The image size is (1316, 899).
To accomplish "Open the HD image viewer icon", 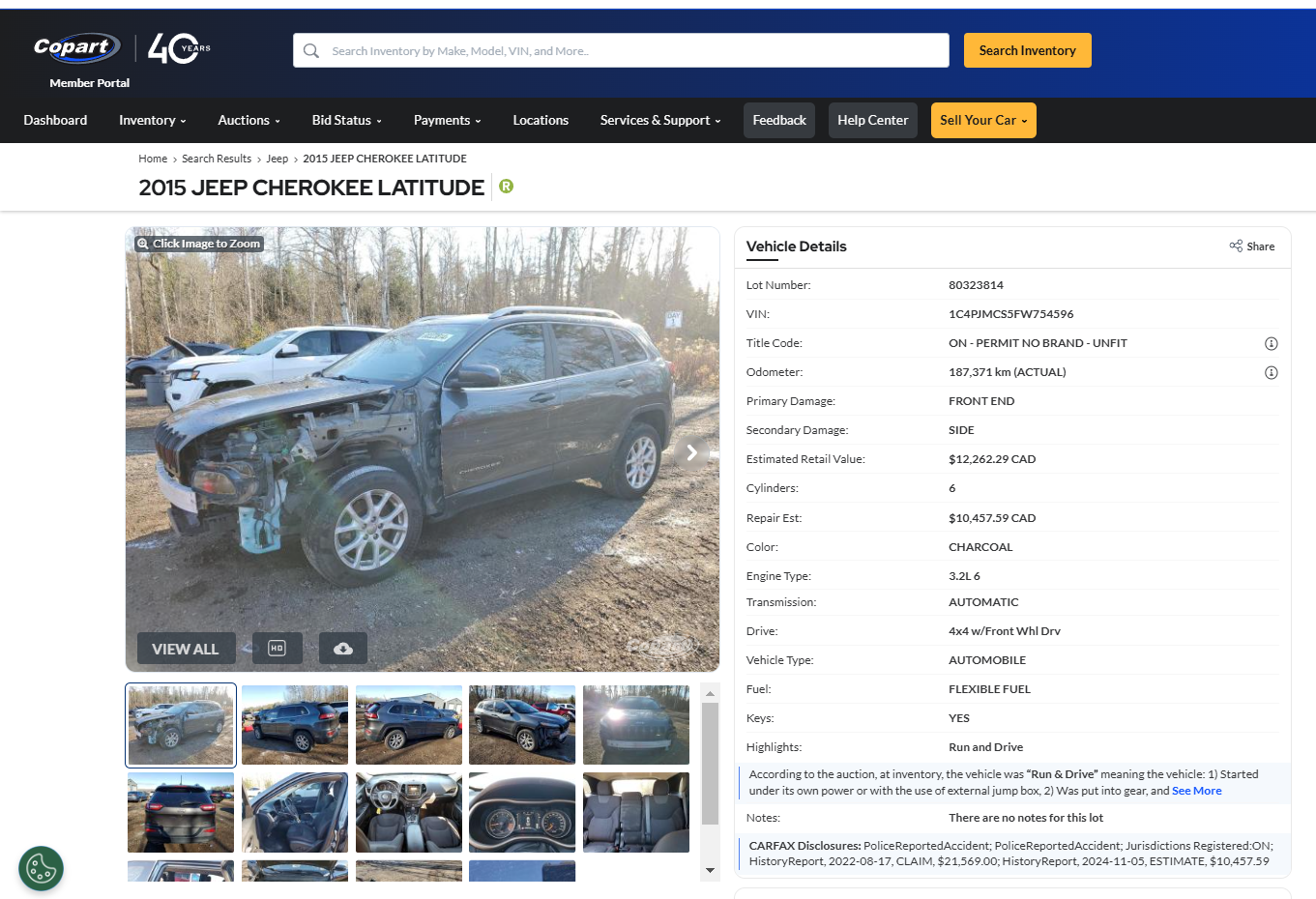I will (278, 649).
